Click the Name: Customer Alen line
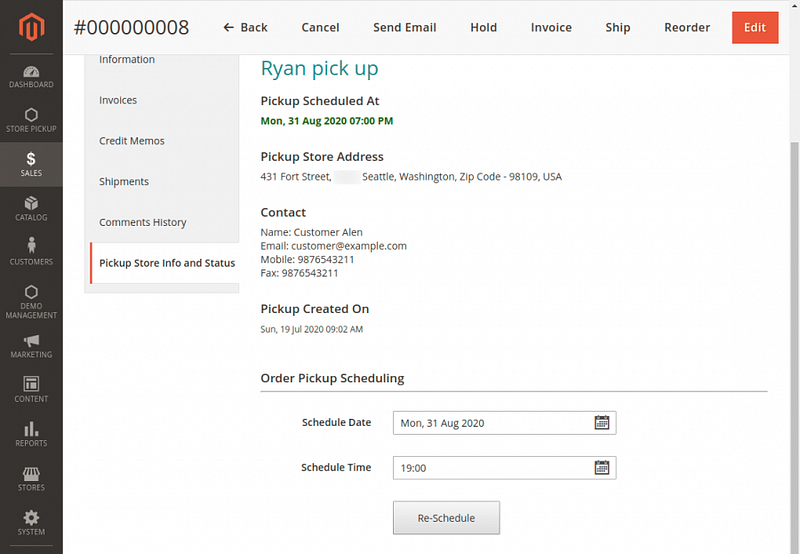800x554 pixels. coord(311,232)
